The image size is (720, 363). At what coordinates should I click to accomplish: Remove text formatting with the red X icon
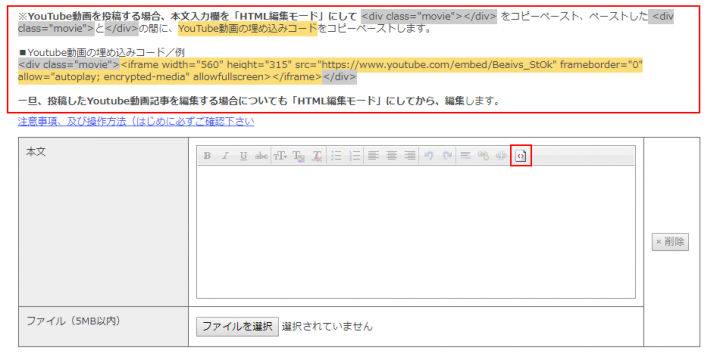coord(317,156)
